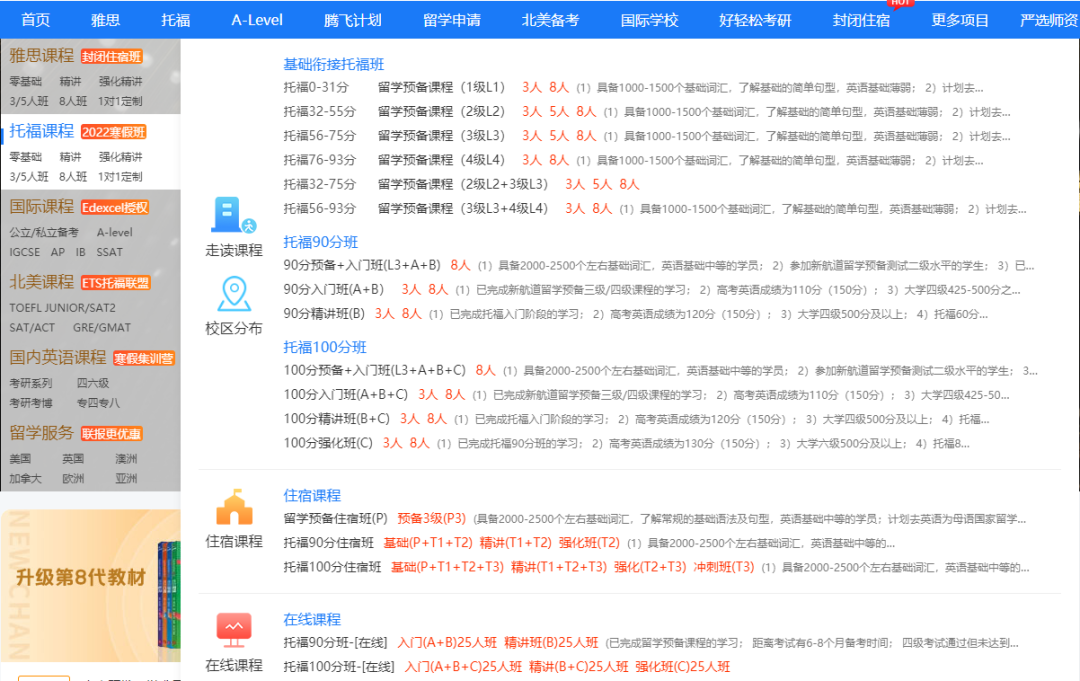Viewport: 1080px width, 681px height.
Task: Choose 冲刺班(T3) in 托福100分住宿班
Action: coord(723,567)
